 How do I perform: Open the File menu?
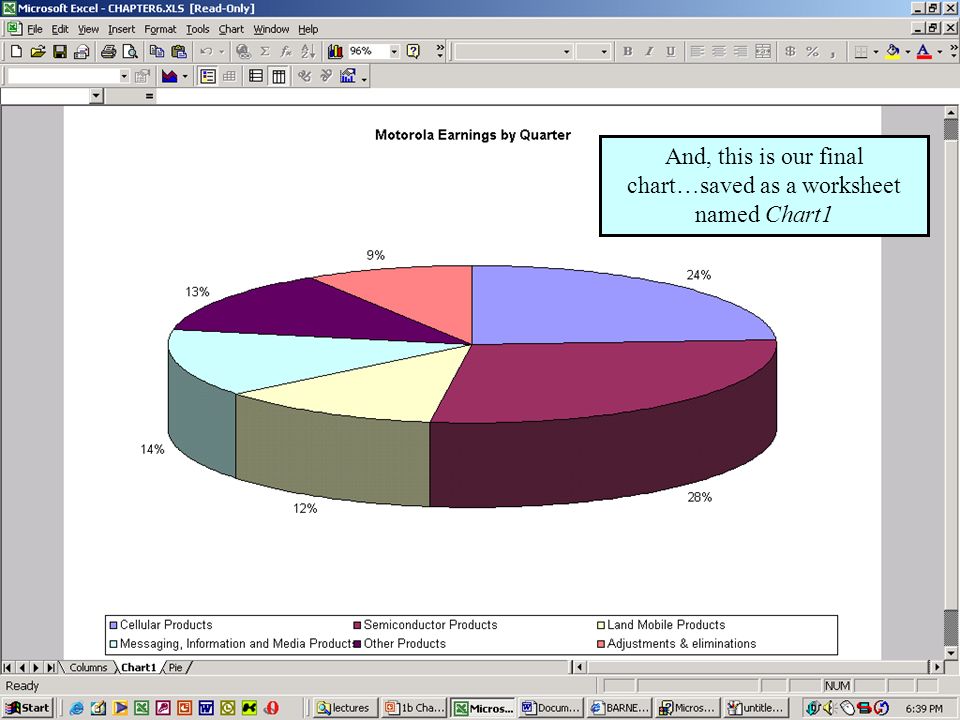(34, 29)
